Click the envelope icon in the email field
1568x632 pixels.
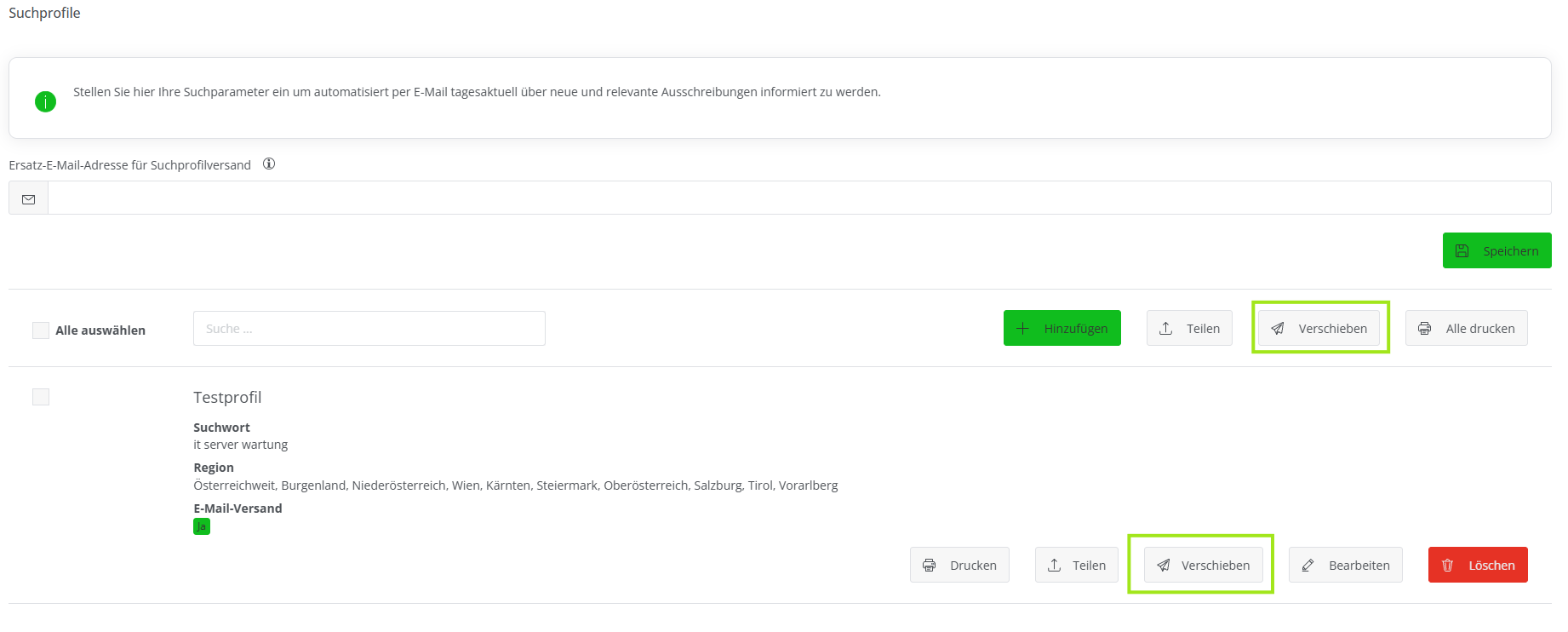pyautogui.click(x=29, y=198)
